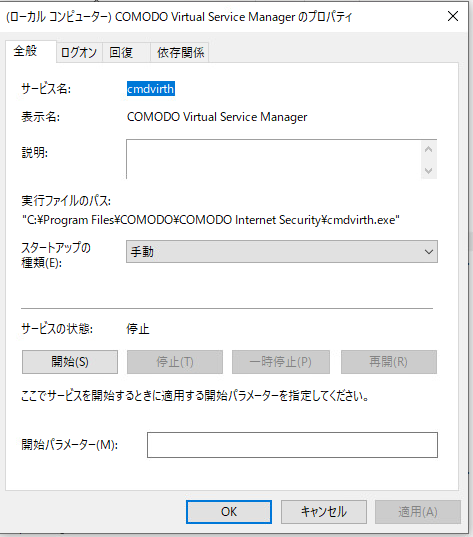This screenshot has width=473, height=537.
Task: Select the highlighted cmdvirth service name
Action: (151, 89)
